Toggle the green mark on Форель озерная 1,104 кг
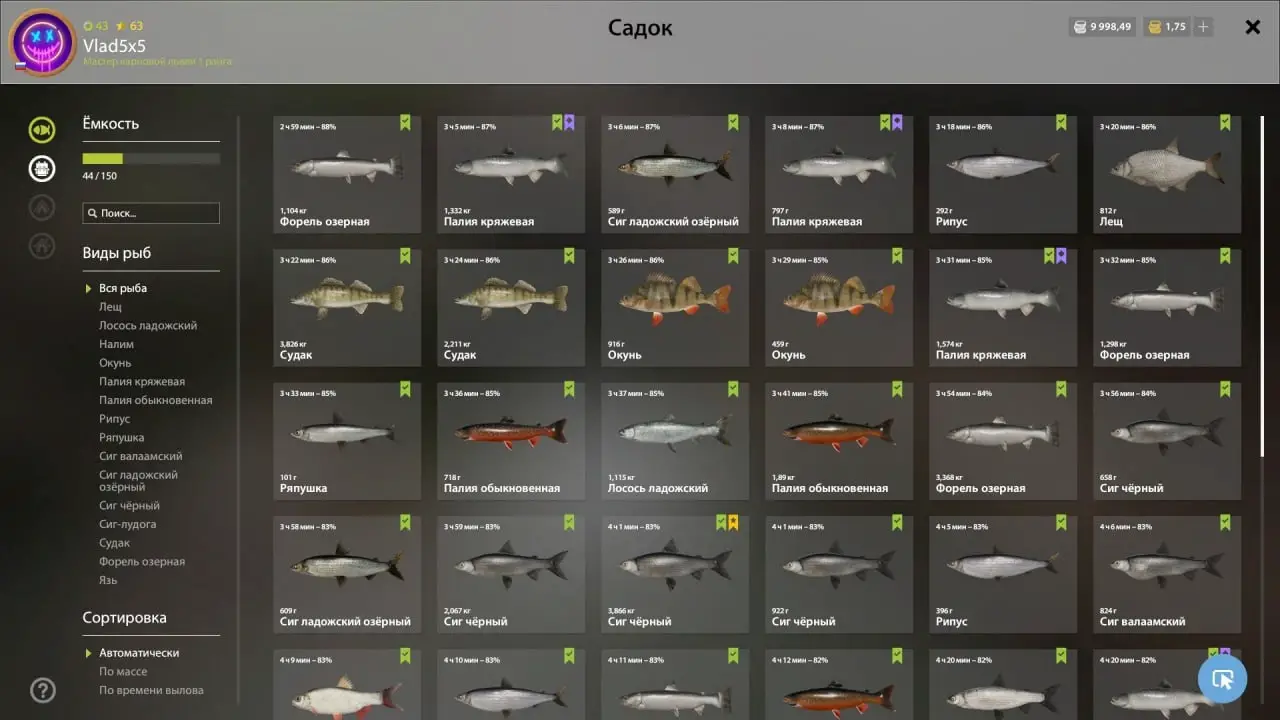This screenshot has height=720, width=1280. (x=405, y=122)
